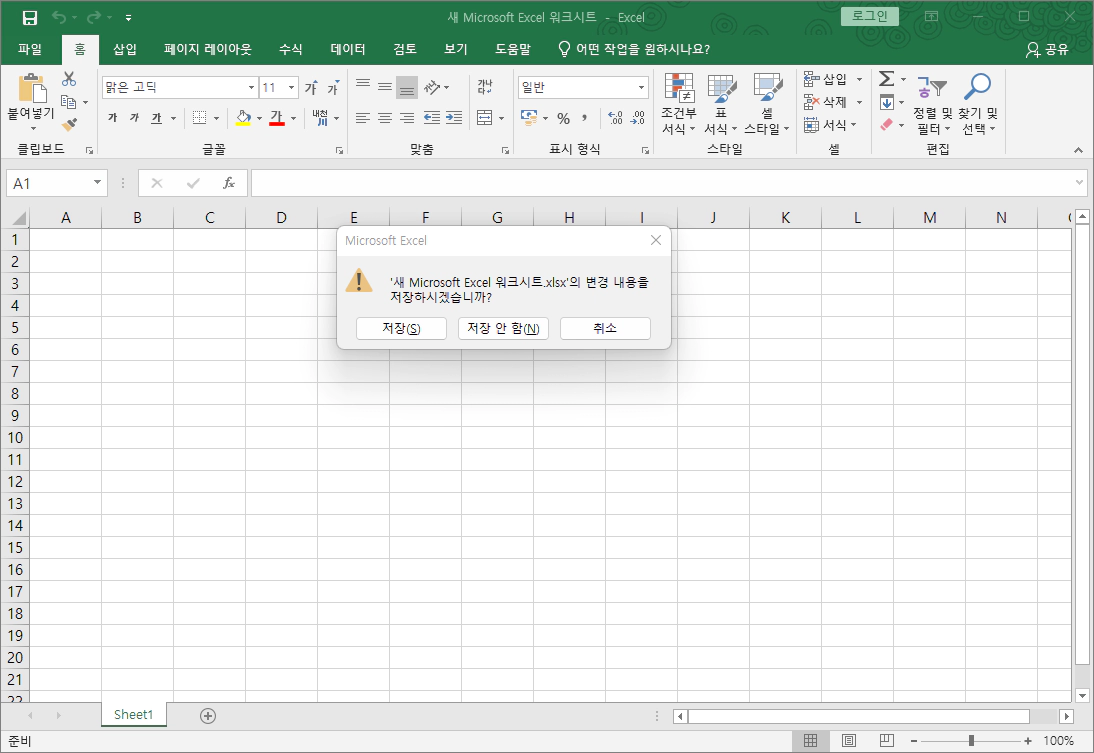
Task: Switch to the 페이지 레이아웃 tab
Action: pyautogui.click(x=207, y=49)
